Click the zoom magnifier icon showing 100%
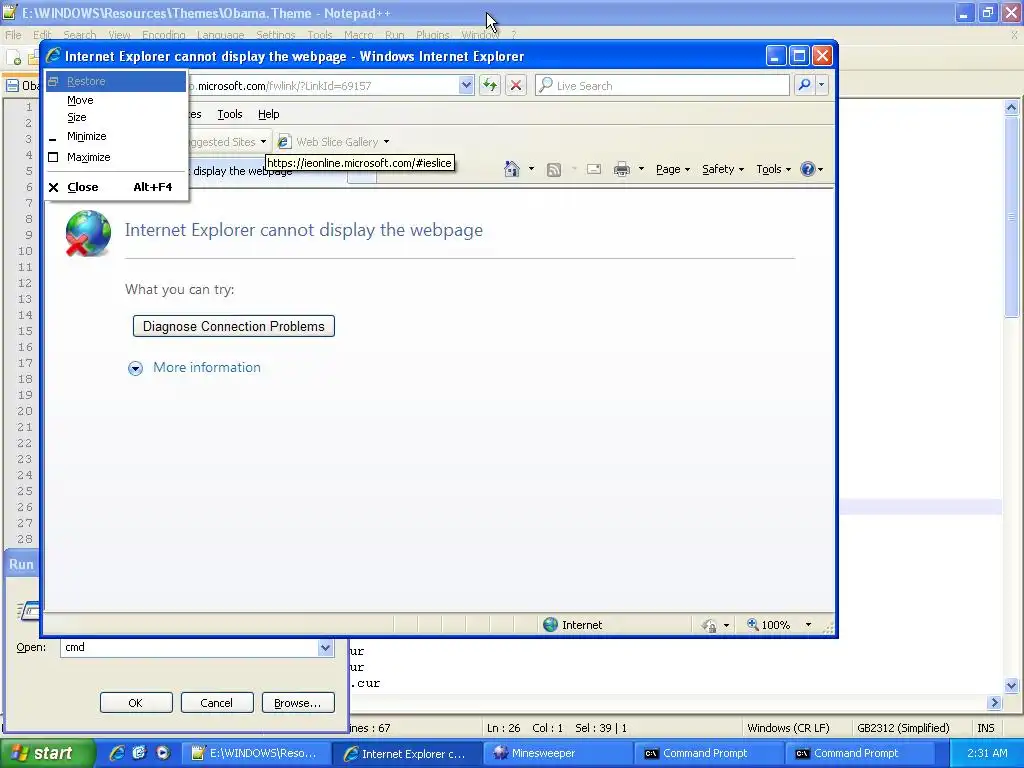Image resolution: width=1024 pixels, height=768 pixels. point(752,624)
